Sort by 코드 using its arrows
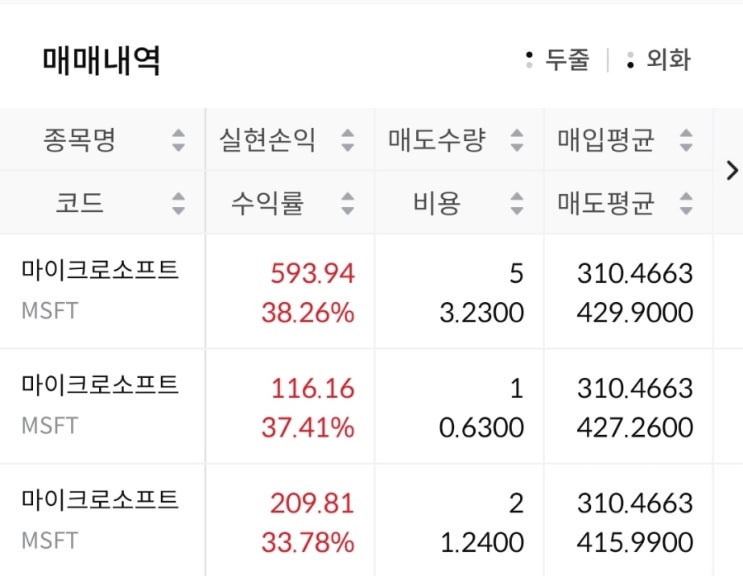743x576 pixels. point(178,204)
